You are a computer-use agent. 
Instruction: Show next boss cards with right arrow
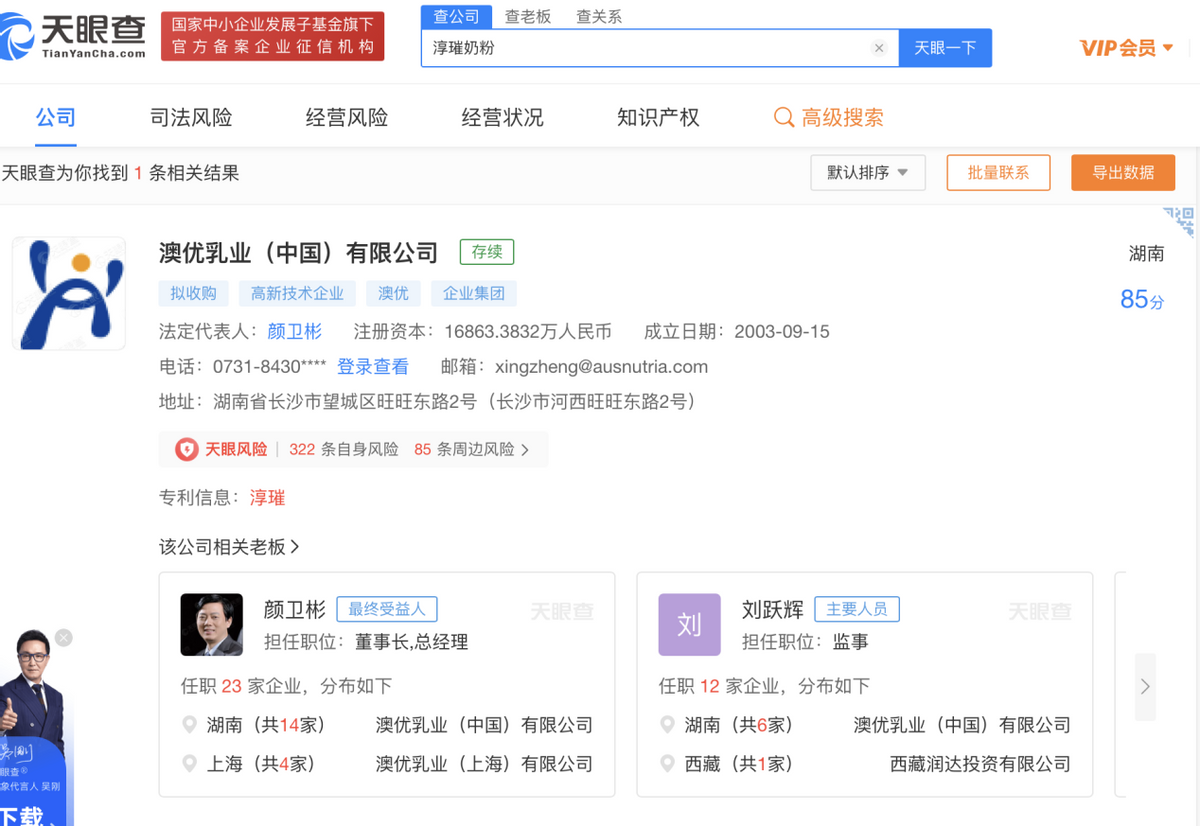pyautogui.click(x=1145, y=686)
